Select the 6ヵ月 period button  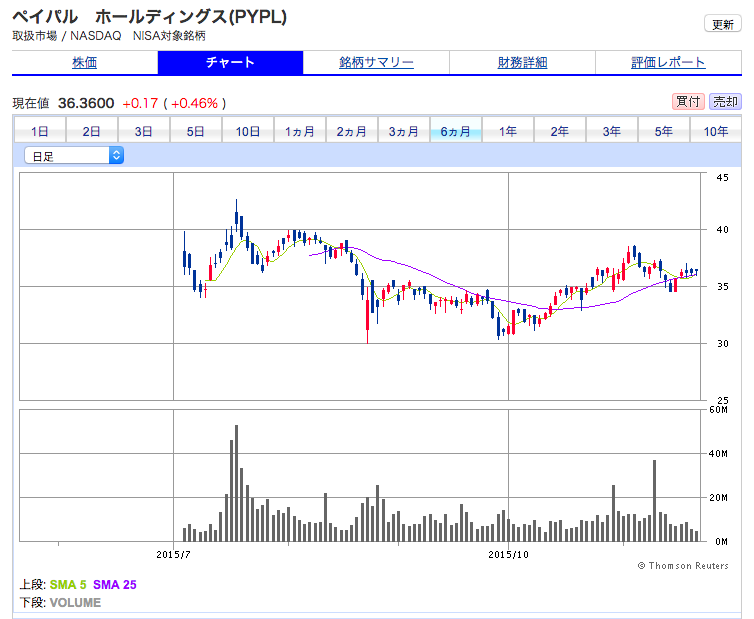point(455,131)
